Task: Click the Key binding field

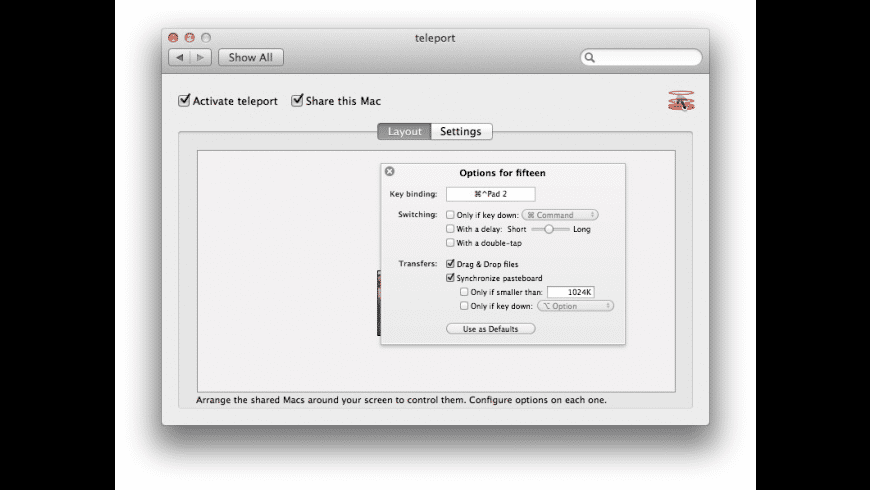Action: [490, 194]
